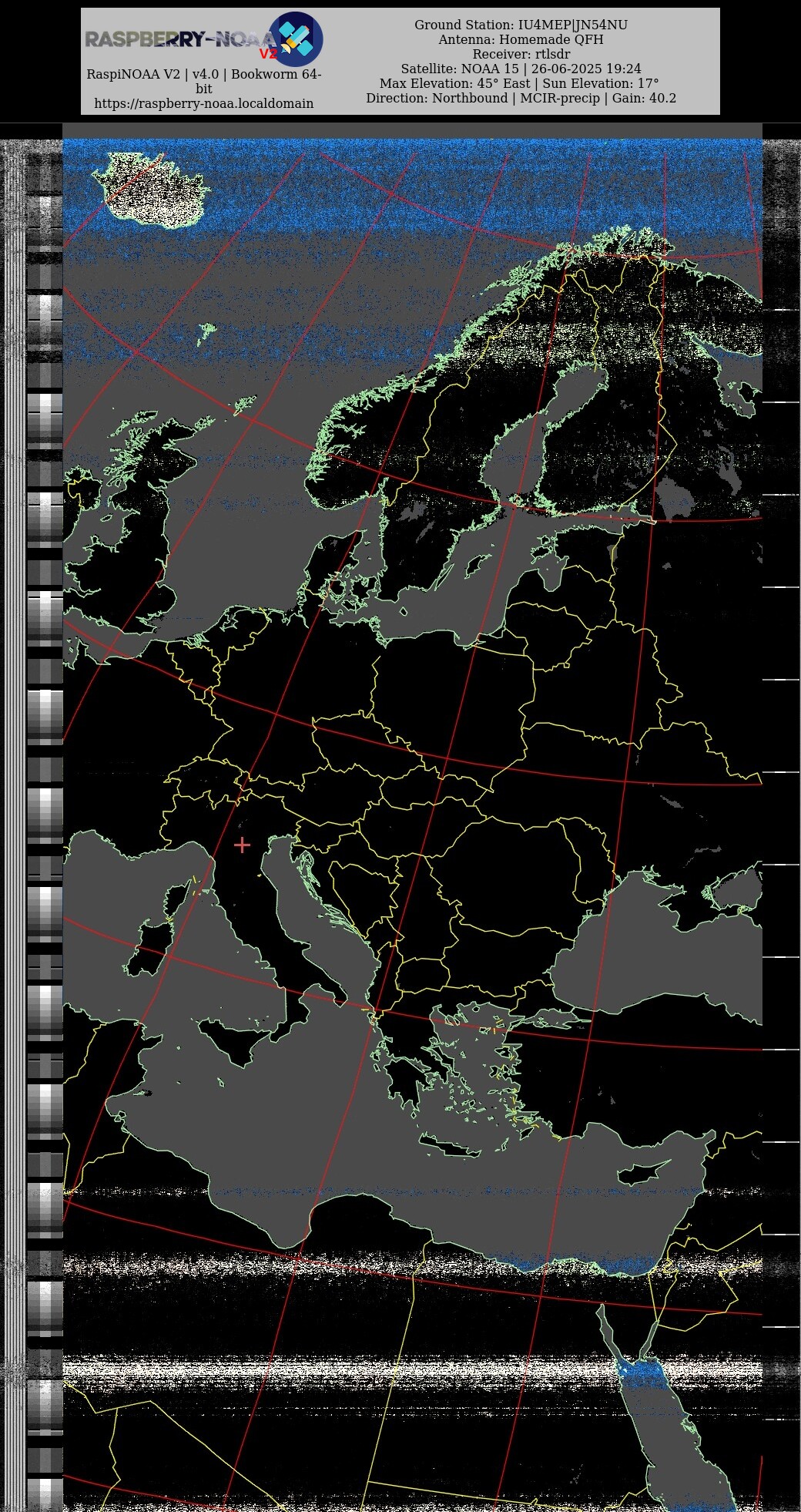Viewport: 801px width, 1512px height.
Task: Click the 'Satellite: NOAA 15 | 26-06-2025 19:24' line
Action: tap(521, 69)
